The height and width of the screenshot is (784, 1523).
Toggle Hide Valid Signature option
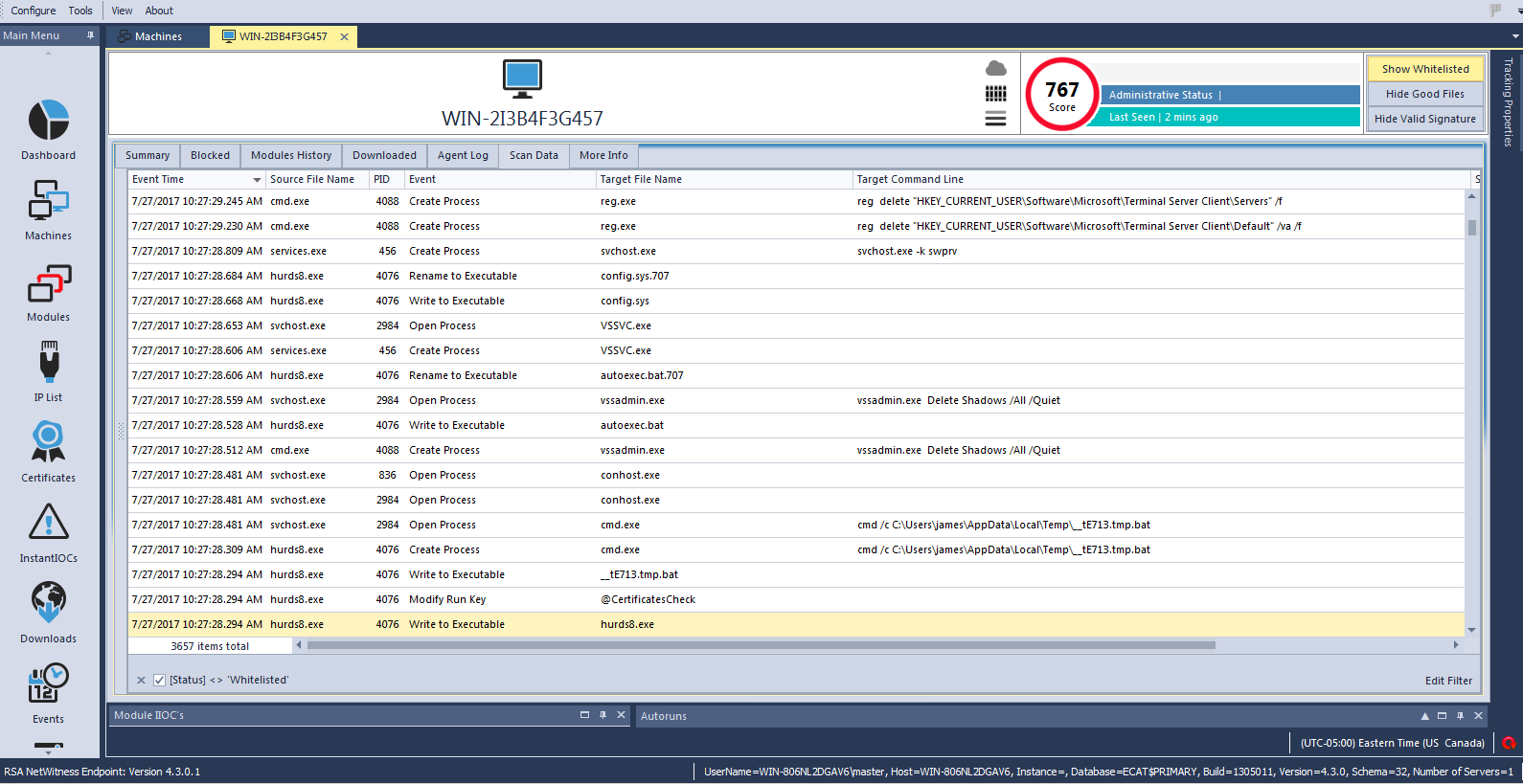coord(1424,119)
